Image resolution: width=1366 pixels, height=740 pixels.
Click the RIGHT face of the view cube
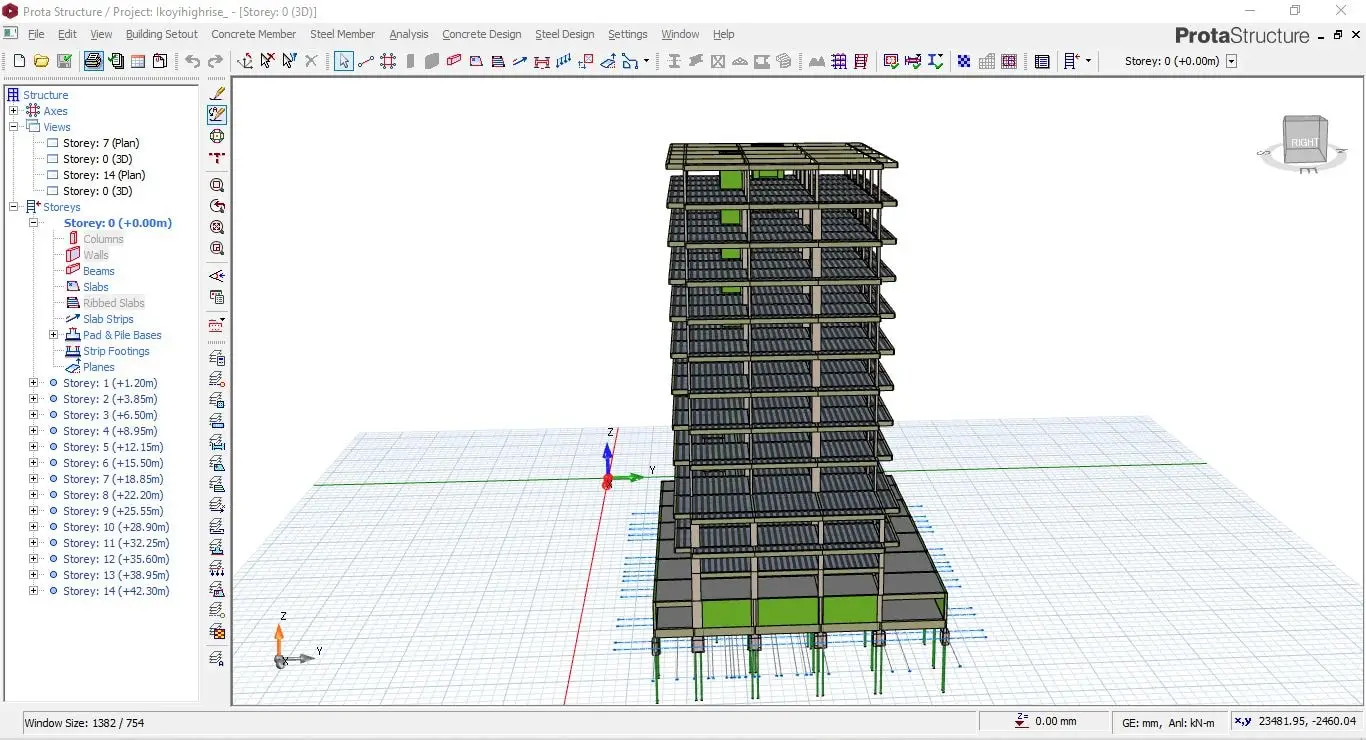1304,143
